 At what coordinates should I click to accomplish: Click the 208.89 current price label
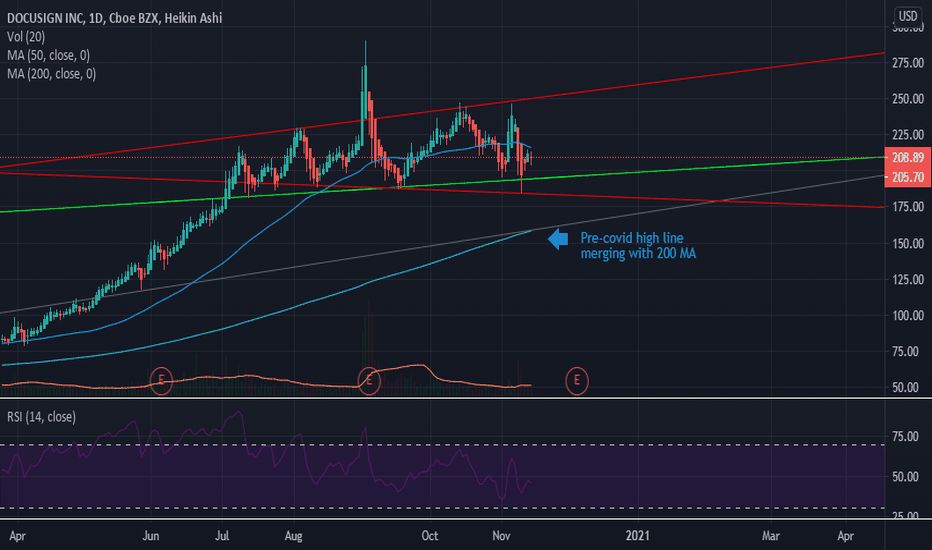(908, 157)
